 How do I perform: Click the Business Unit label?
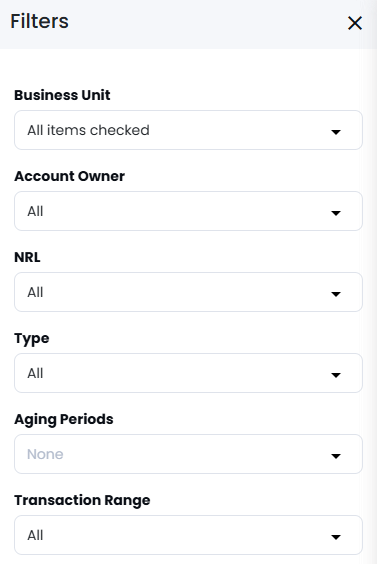coord(62,95)
